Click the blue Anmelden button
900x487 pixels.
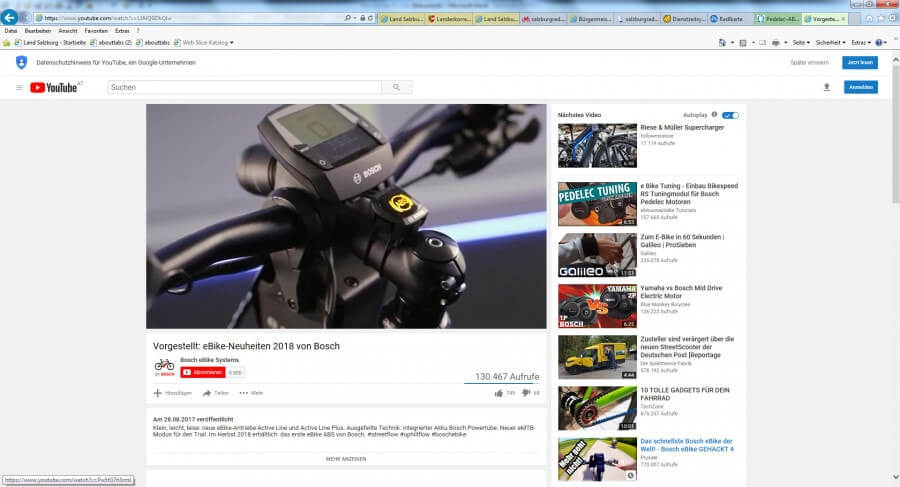860,88
